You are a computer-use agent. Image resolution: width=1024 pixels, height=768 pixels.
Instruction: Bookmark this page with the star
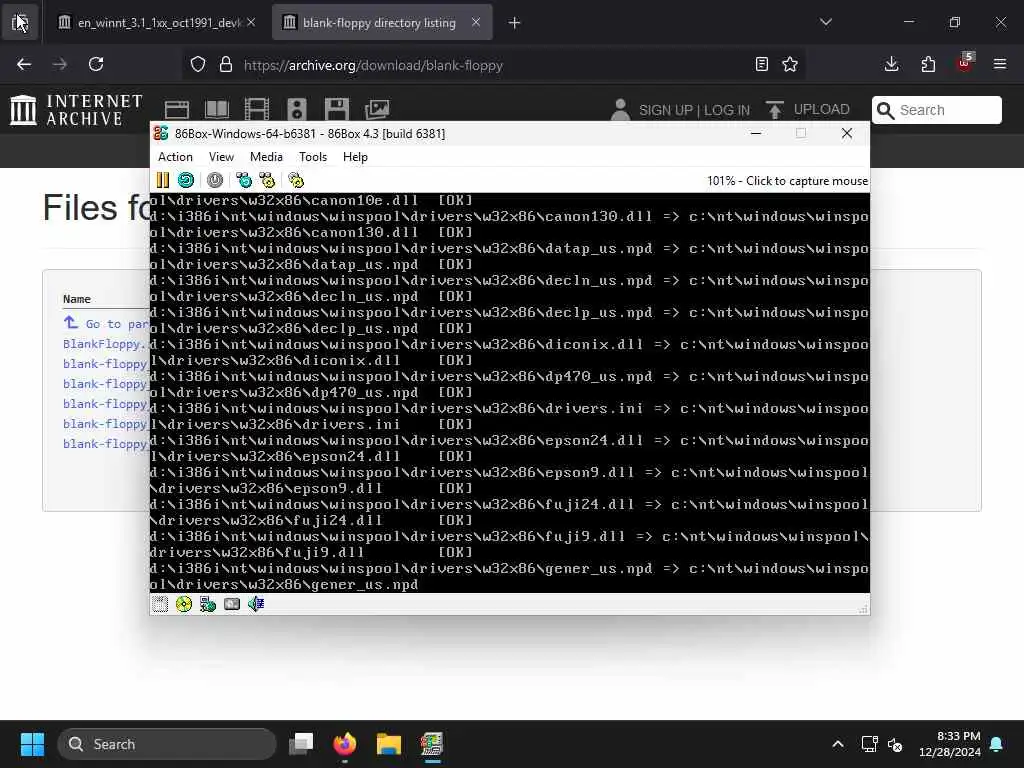pyautogui.click(x=790, y=64)
